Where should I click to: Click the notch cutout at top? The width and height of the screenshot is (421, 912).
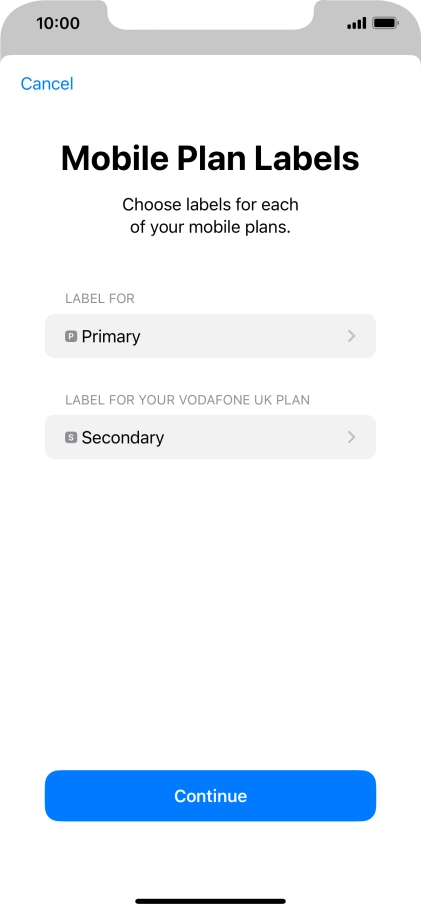pos(210,15)
